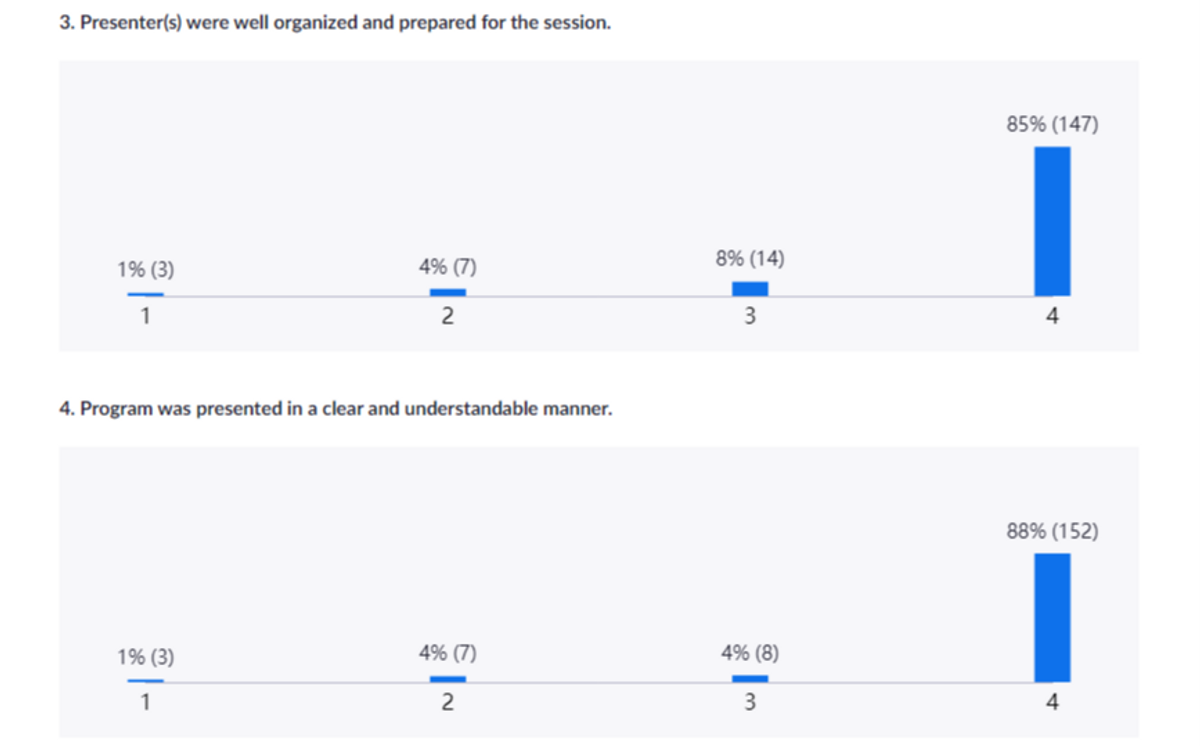Select the 4% (7) label in question 3 chart

tap(448, 268)
